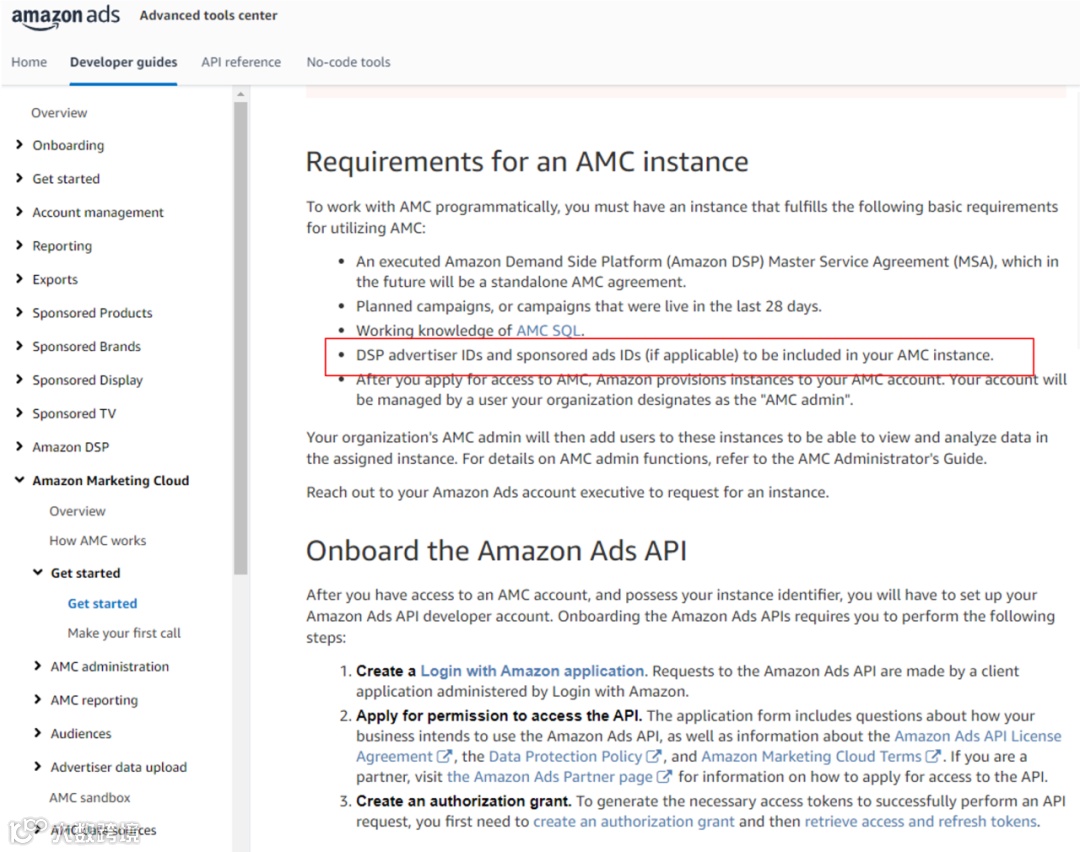Expand Sponsored Display chevron
This screenshot has width=1080, height=852.
[x=19, y=380]
